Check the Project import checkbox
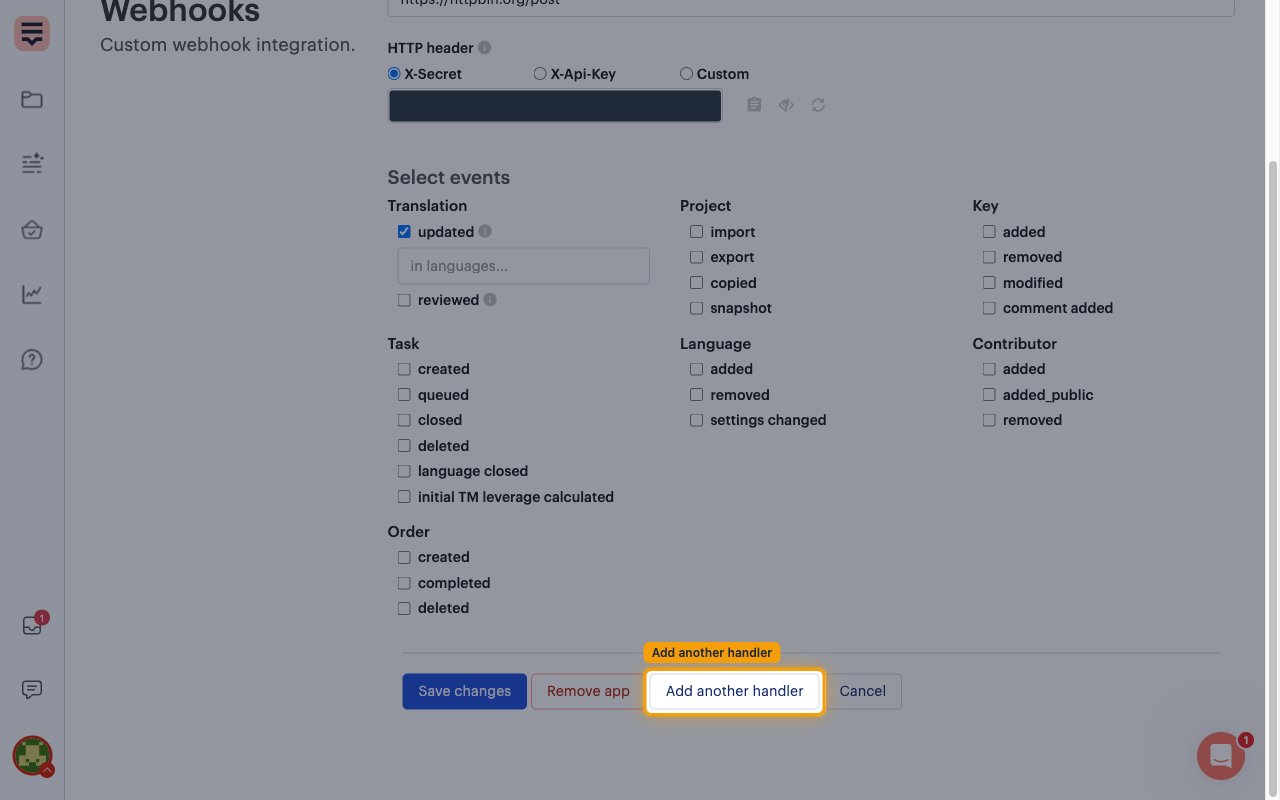The width and height of the screenshot is (1280, 800). click(x=696, y=232)
